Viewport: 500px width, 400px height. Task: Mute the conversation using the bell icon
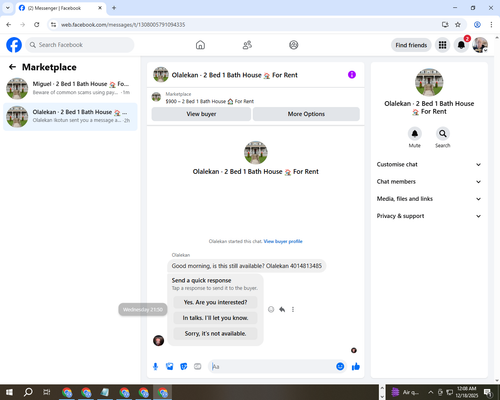point(415,134)
